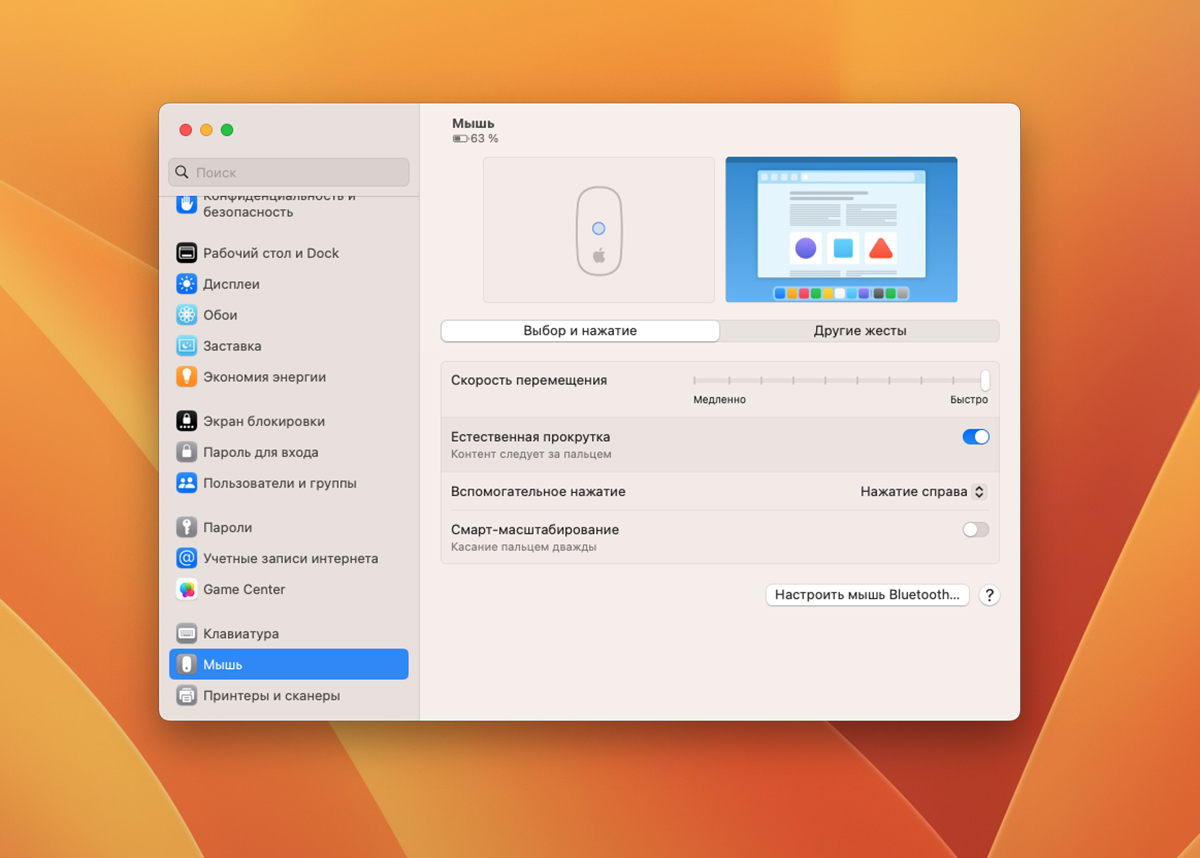Open Рабочий стол и Dock settings icon
The image size is (1200, 858).
tap(187, 253)
